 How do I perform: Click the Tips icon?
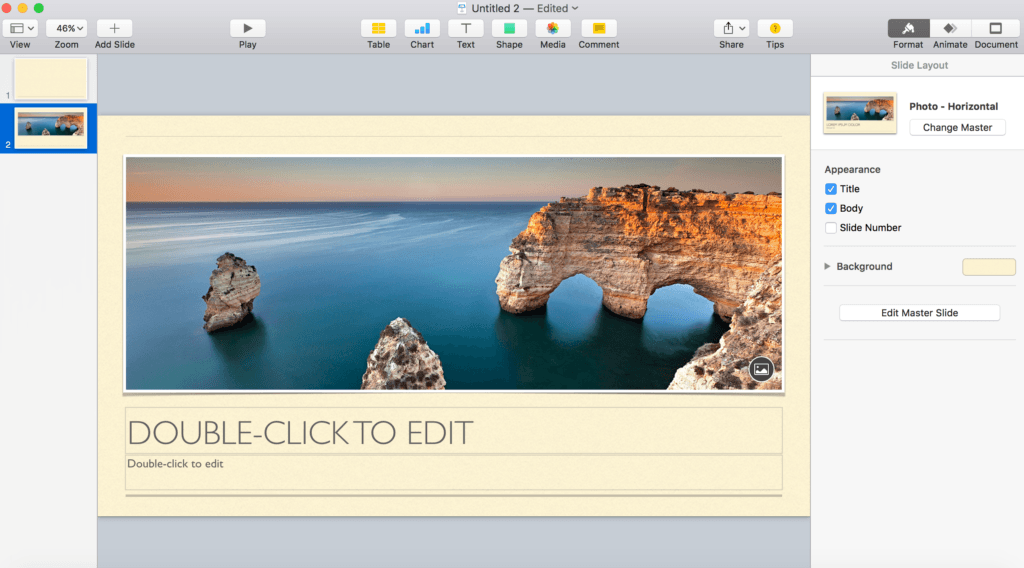775,29
